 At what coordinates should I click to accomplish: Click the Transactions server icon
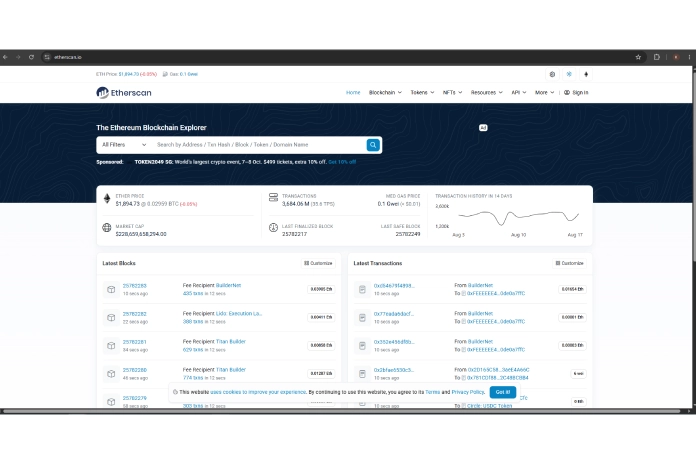point(273,198)
